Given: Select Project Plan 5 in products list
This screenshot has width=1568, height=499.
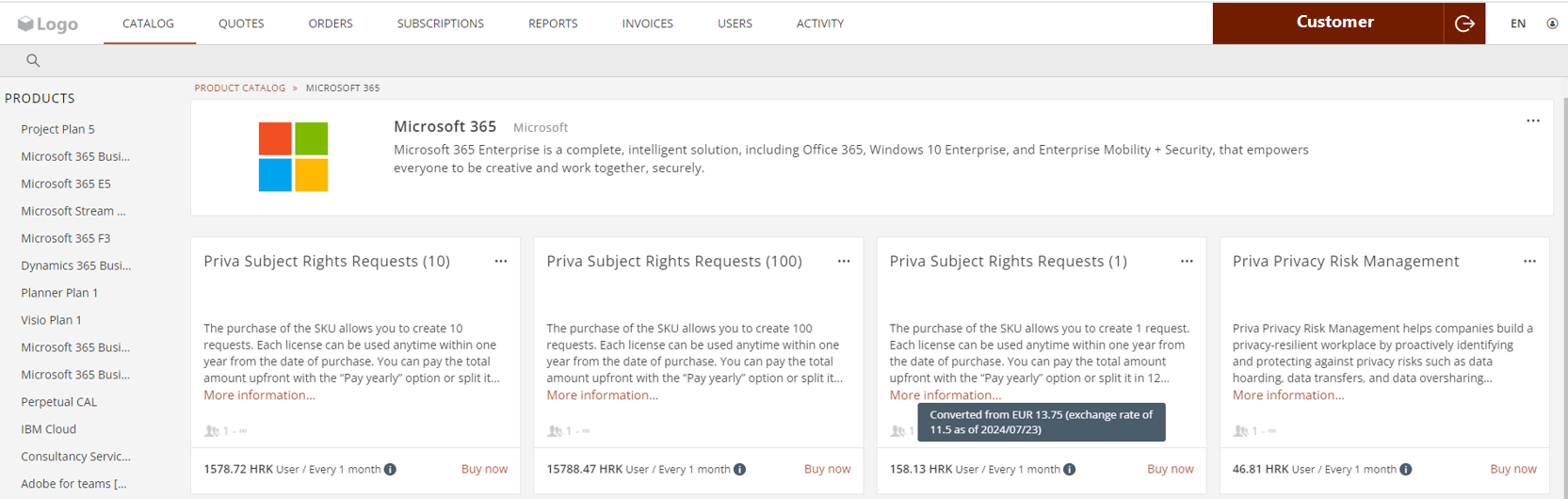Looking at the screenshot, I should pos(58,129).
